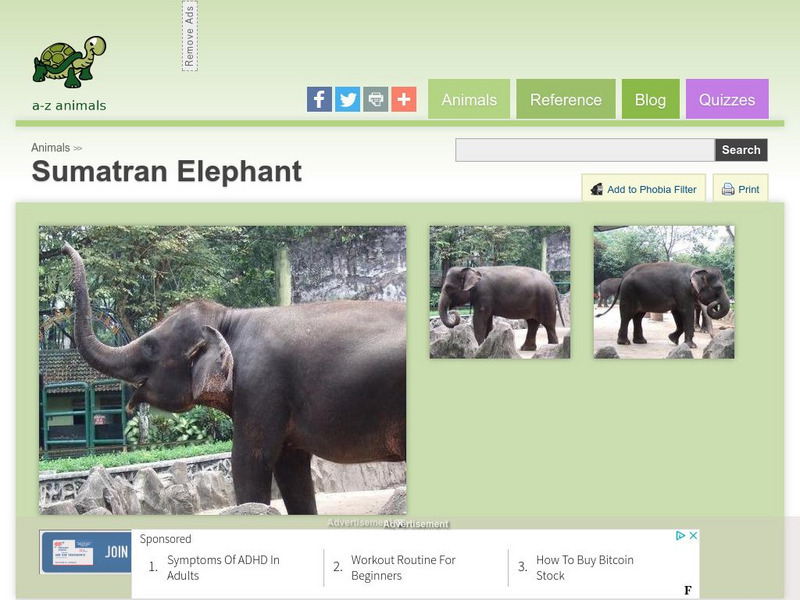Follow the Animals breadcrumb link
The width and height of the screenshot is (800, 600).
(x=51, y=147)
